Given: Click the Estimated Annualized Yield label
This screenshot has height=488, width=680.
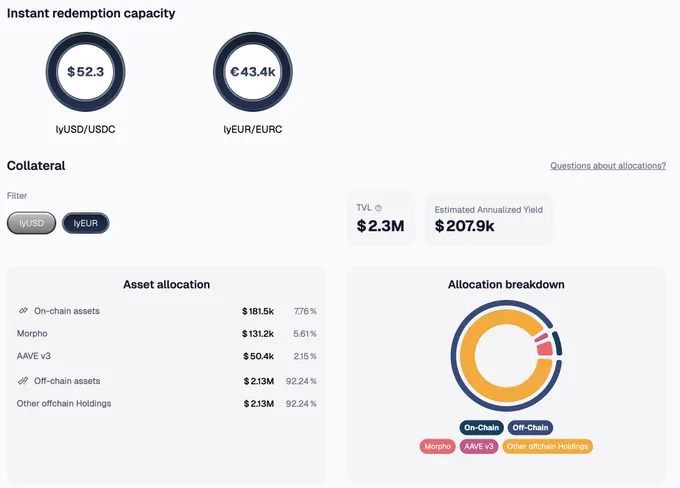Looking at the screenshot, I should (x=488, y=210).
